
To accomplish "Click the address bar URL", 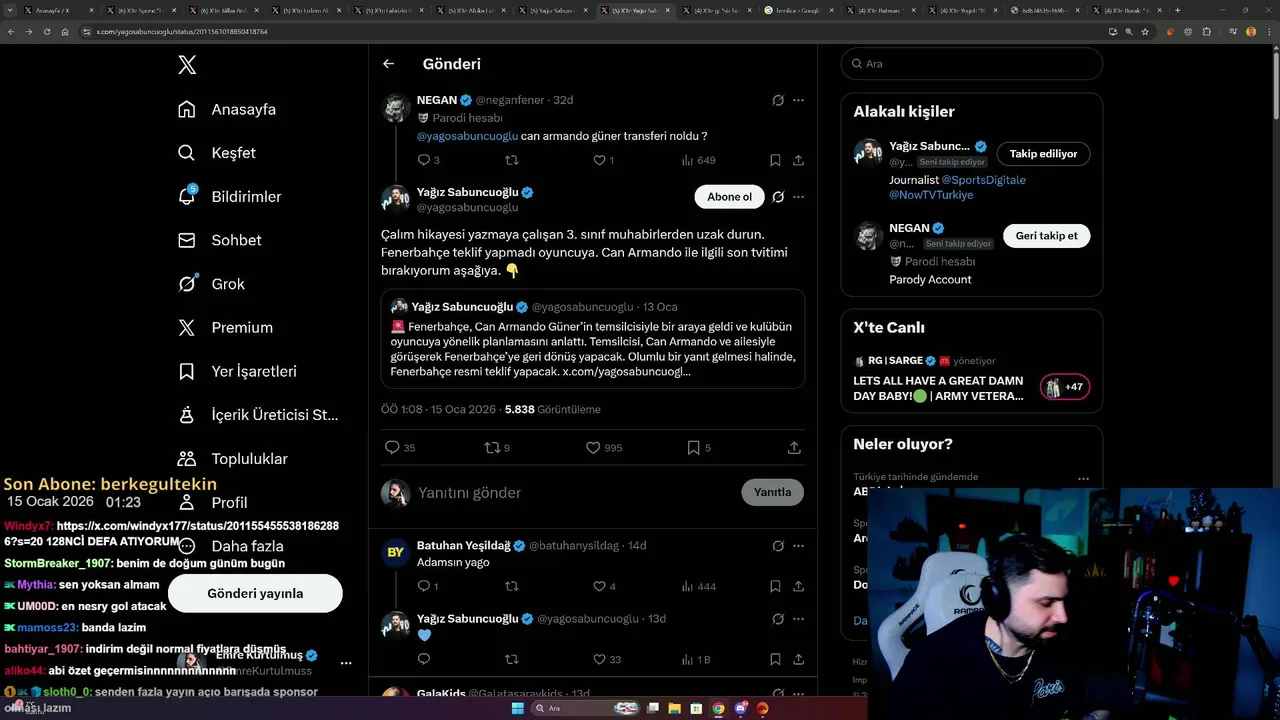I will 182,32.
